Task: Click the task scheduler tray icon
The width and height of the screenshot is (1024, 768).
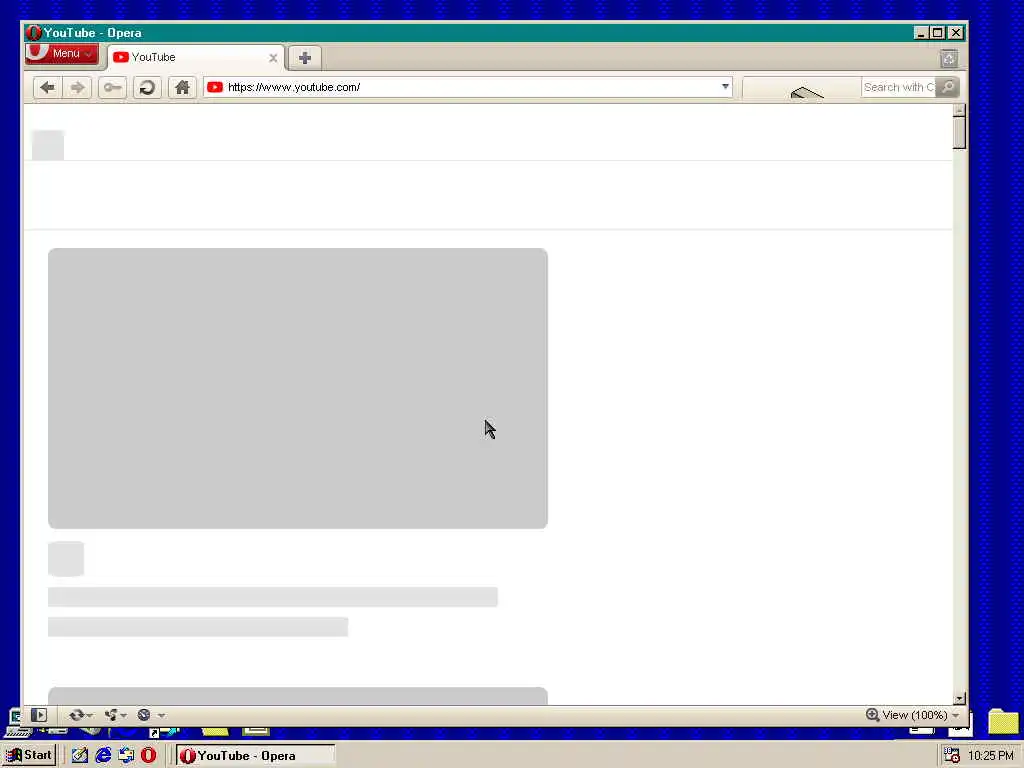Action: pos(952,756)
